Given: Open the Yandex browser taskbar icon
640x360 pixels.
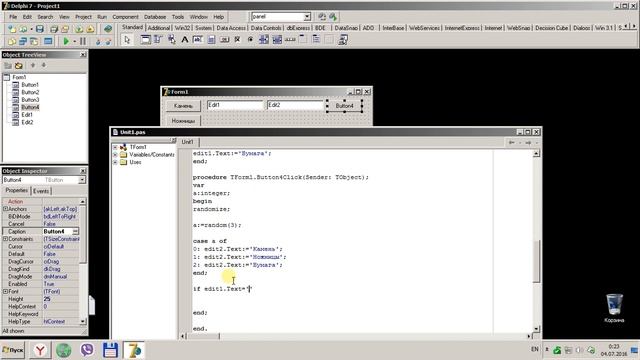Looking at the screenshot, I should pos(40,350).
